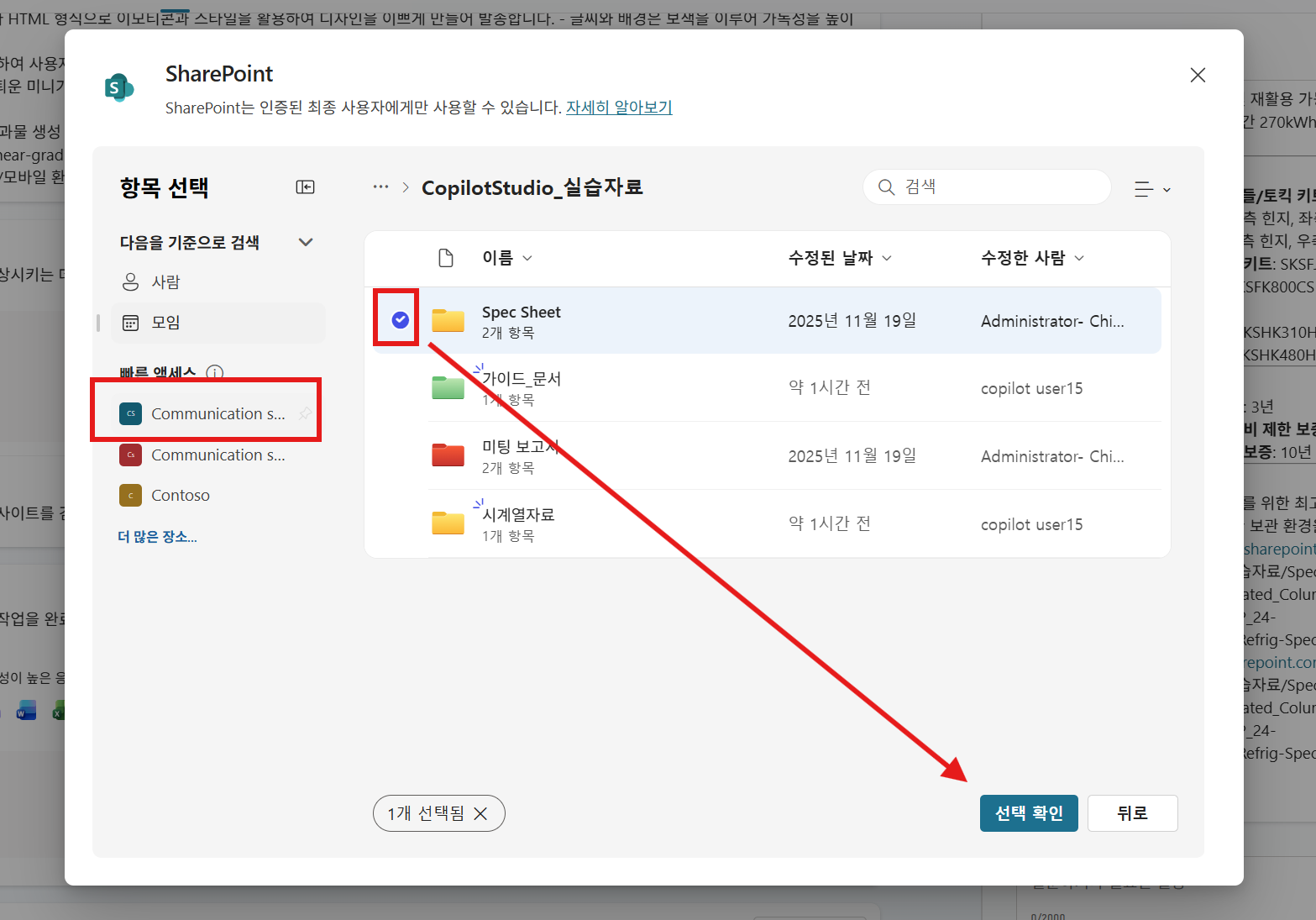Show info about 빠른 액세스
Image resolution: width=1316 pixels, height=920 pixels.
215,372
